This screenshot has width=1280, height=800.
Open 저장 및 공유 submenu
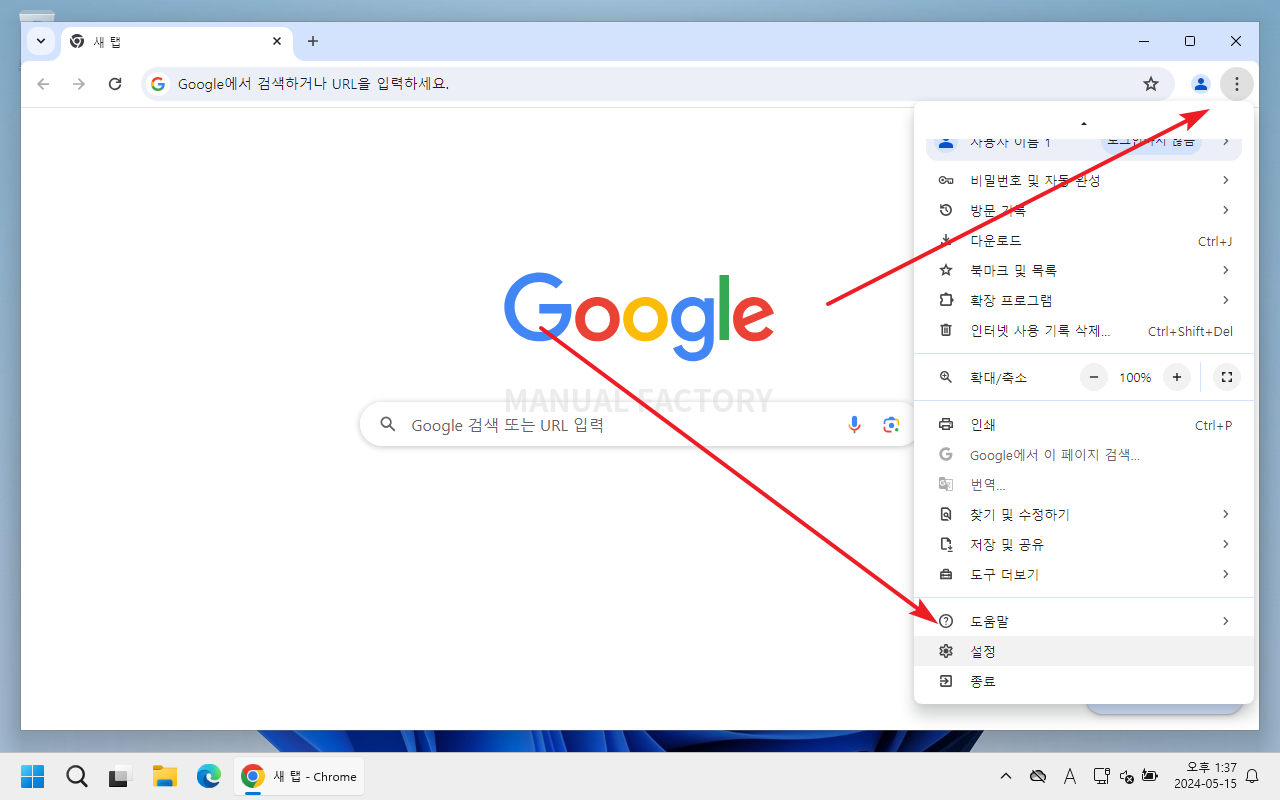click(1083, 544)
